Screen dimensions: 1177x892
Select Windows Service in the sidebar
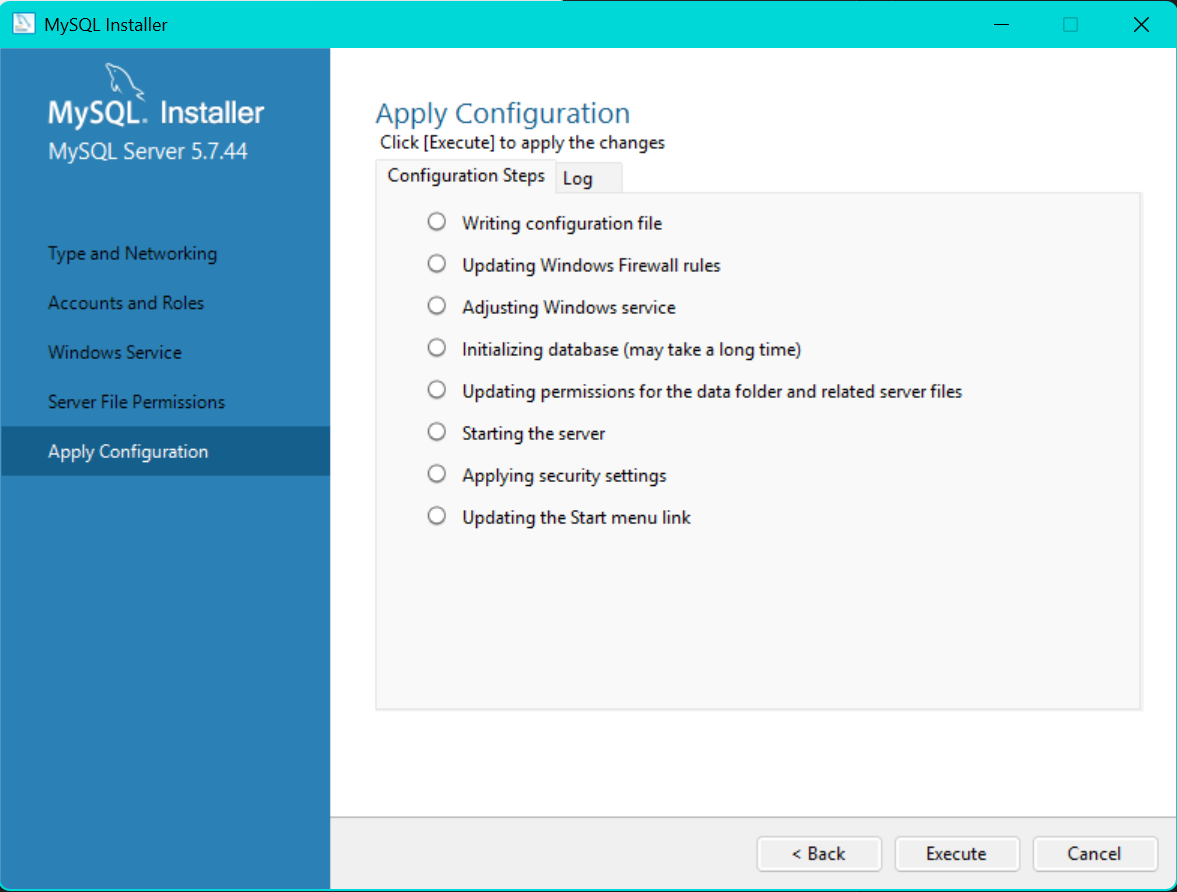pyautogui.click(x=115, y=353)
